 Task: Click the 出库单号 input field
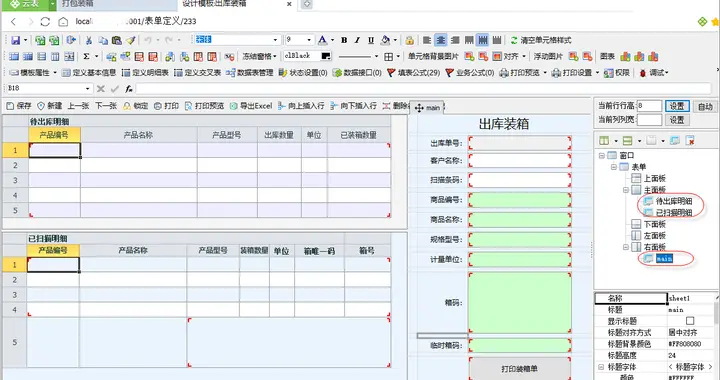pyautogui.click(x=520, y=143)
